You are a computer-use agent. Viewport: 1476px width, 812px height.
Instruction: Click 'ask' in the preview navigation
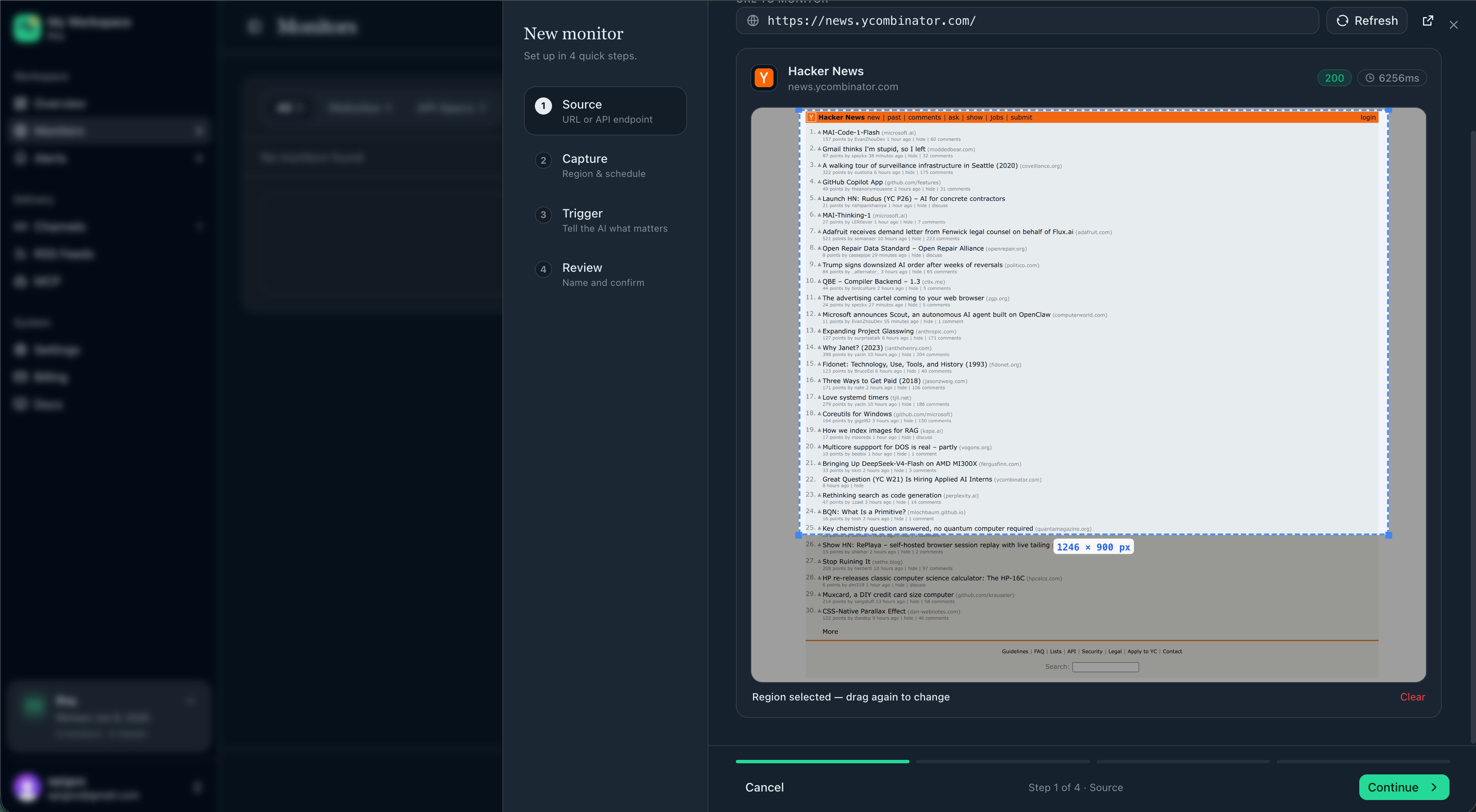(953, 118)
